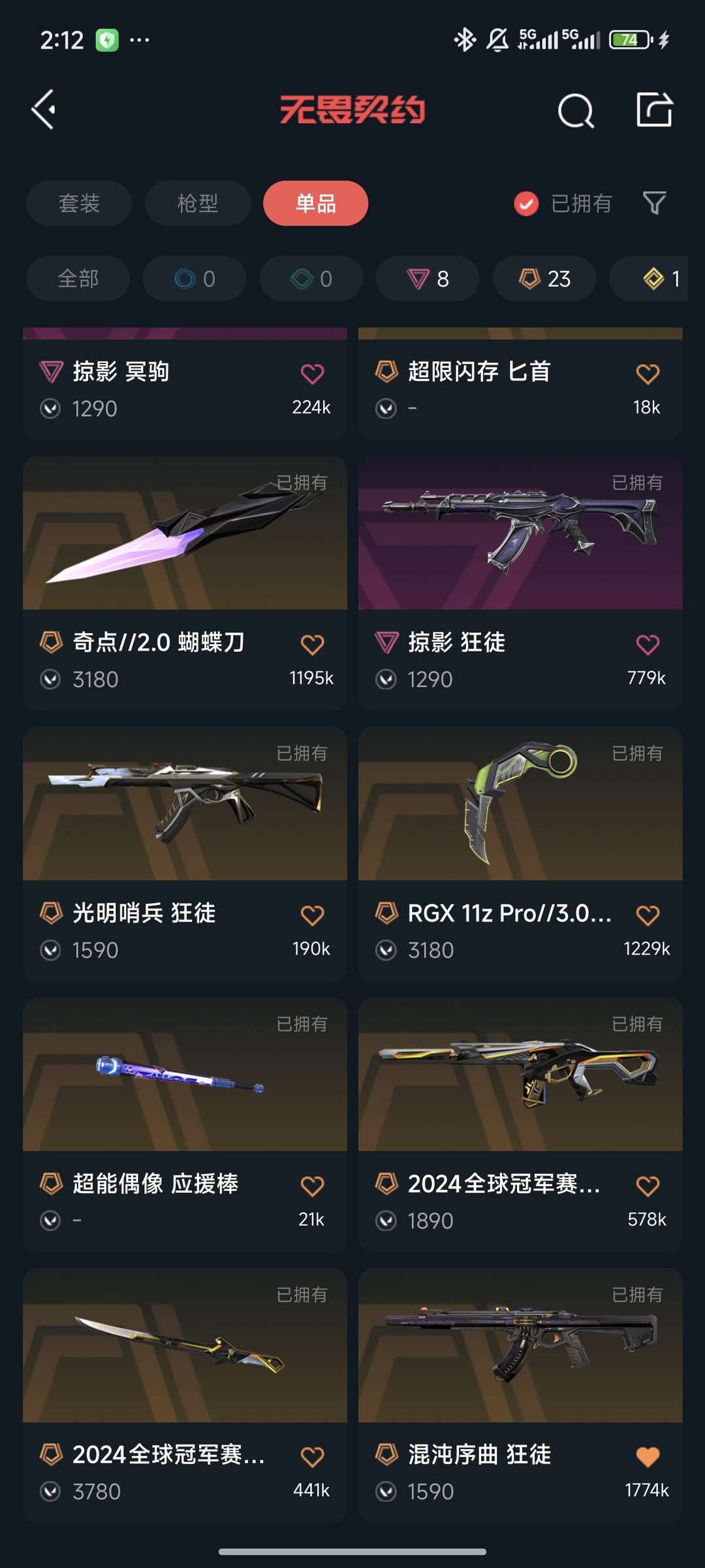Filter by orange tier showing 23
Image resolution: width=705 pixels, height=1568 pixels.
point(544,279)
